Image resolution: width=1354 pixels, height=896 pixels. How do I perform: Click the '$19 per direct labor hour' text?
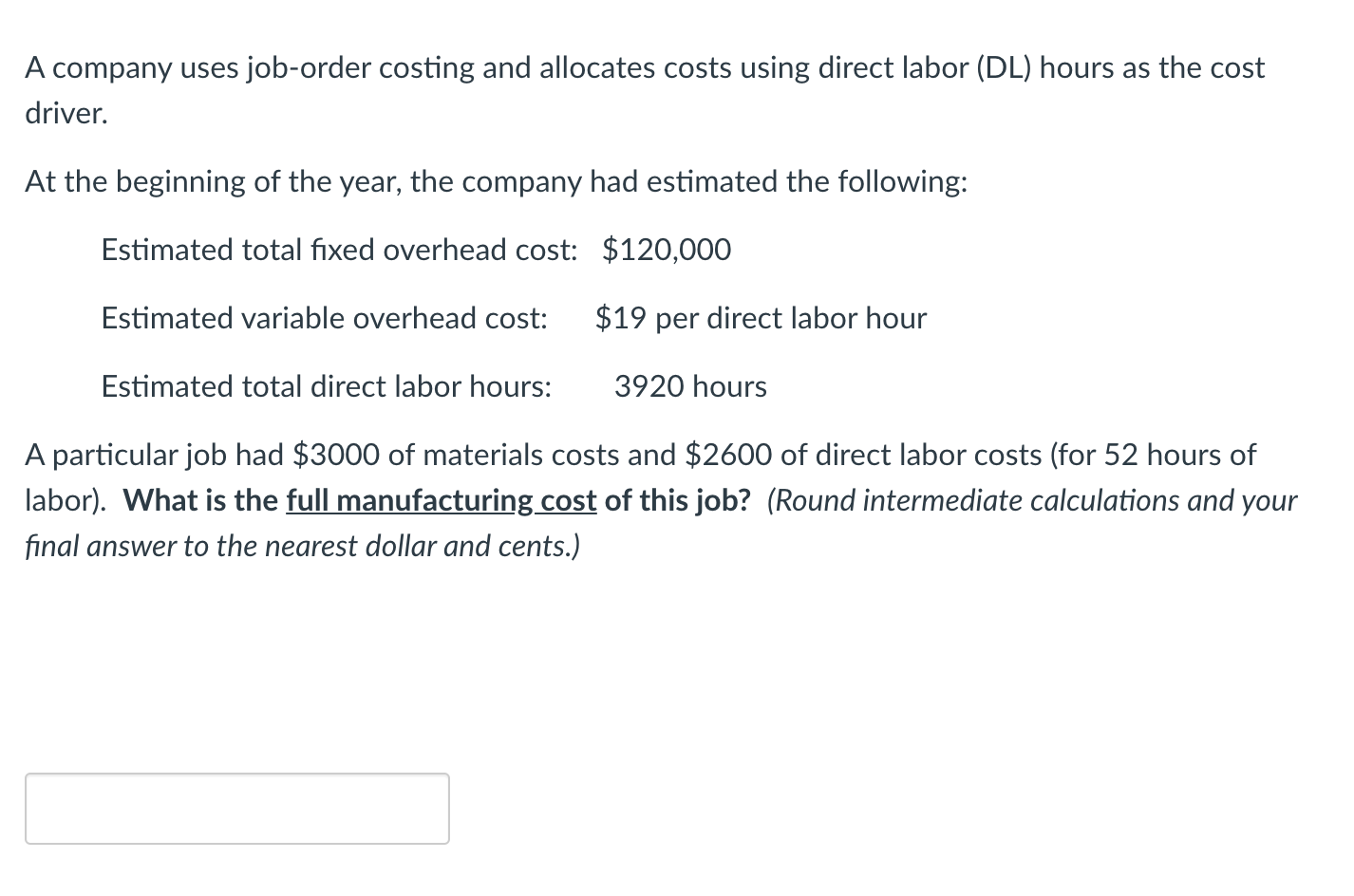[x=761, y=318]
